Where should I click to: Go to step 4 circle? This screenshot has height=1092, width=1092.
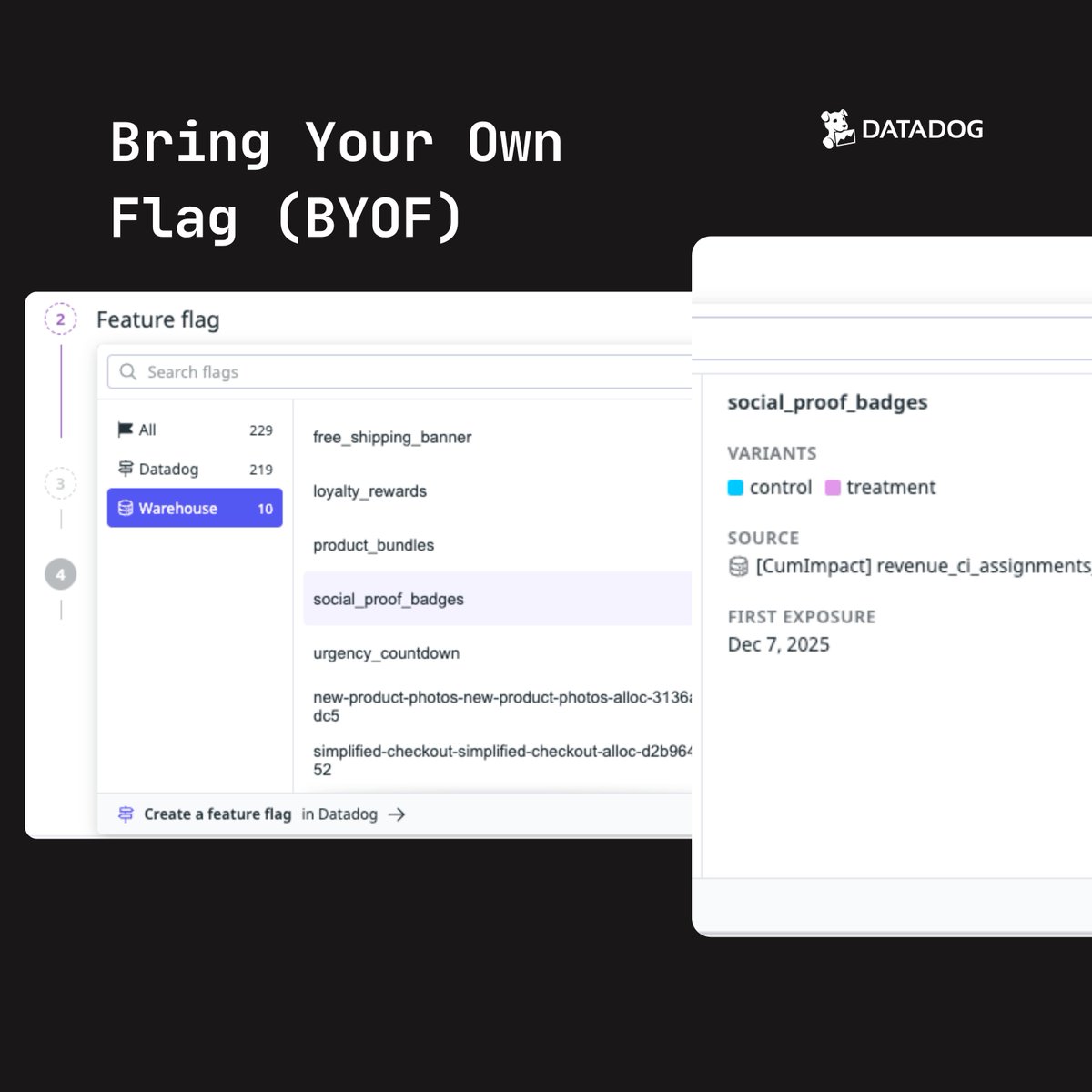[x=61, y=574]
